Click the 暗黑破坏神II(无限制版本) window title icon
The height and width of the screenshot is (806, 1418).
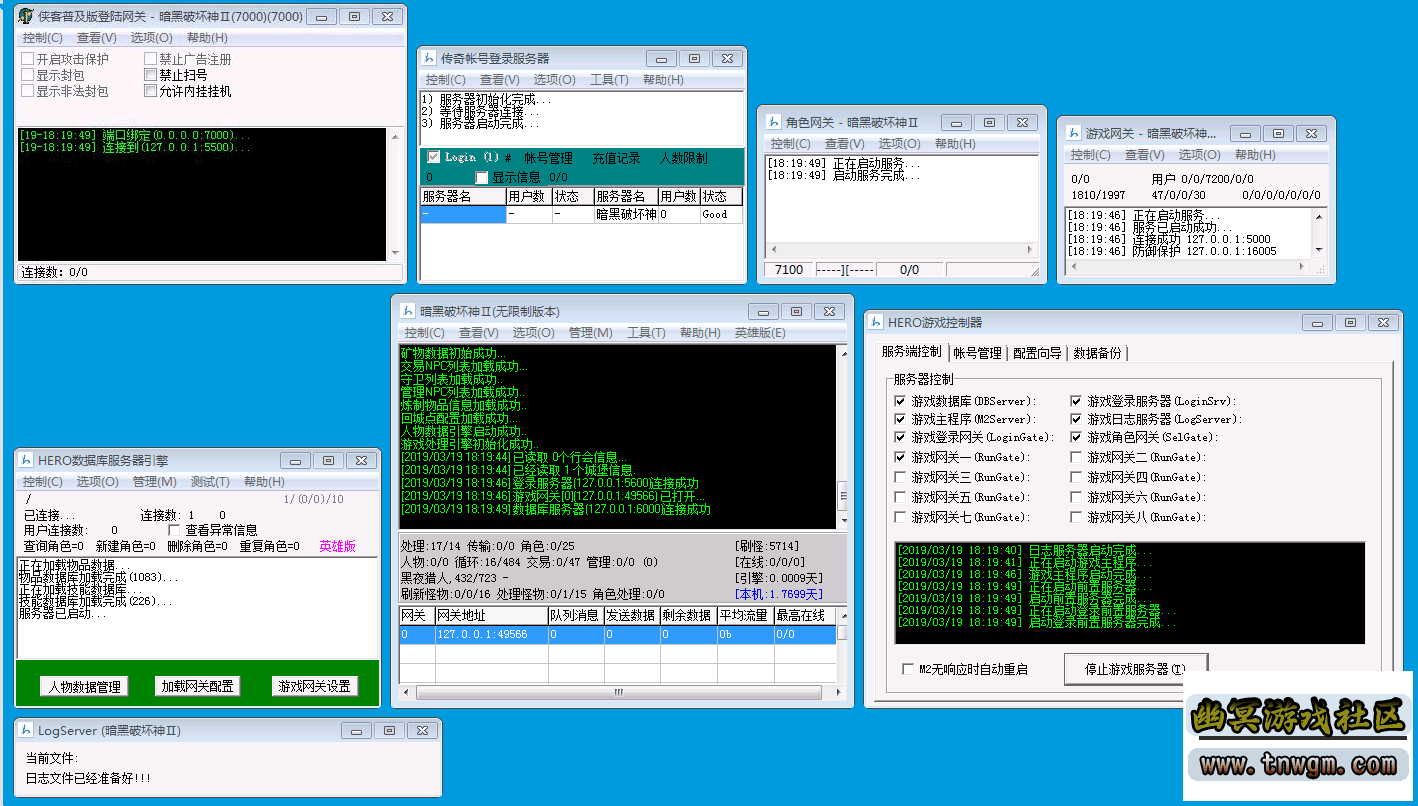pos(407,311)
